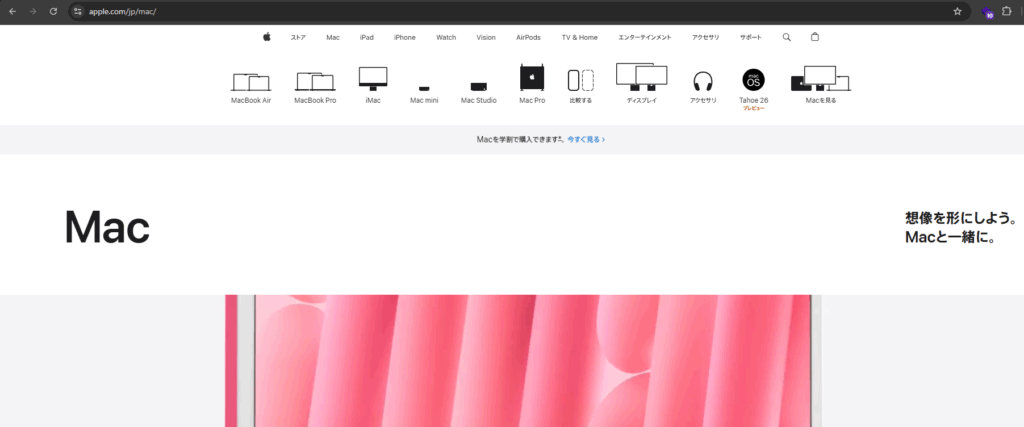Viewport: 1024px width, 427px height.
Task: Open site information icon in address bar
Action: (x=78, y=11)
